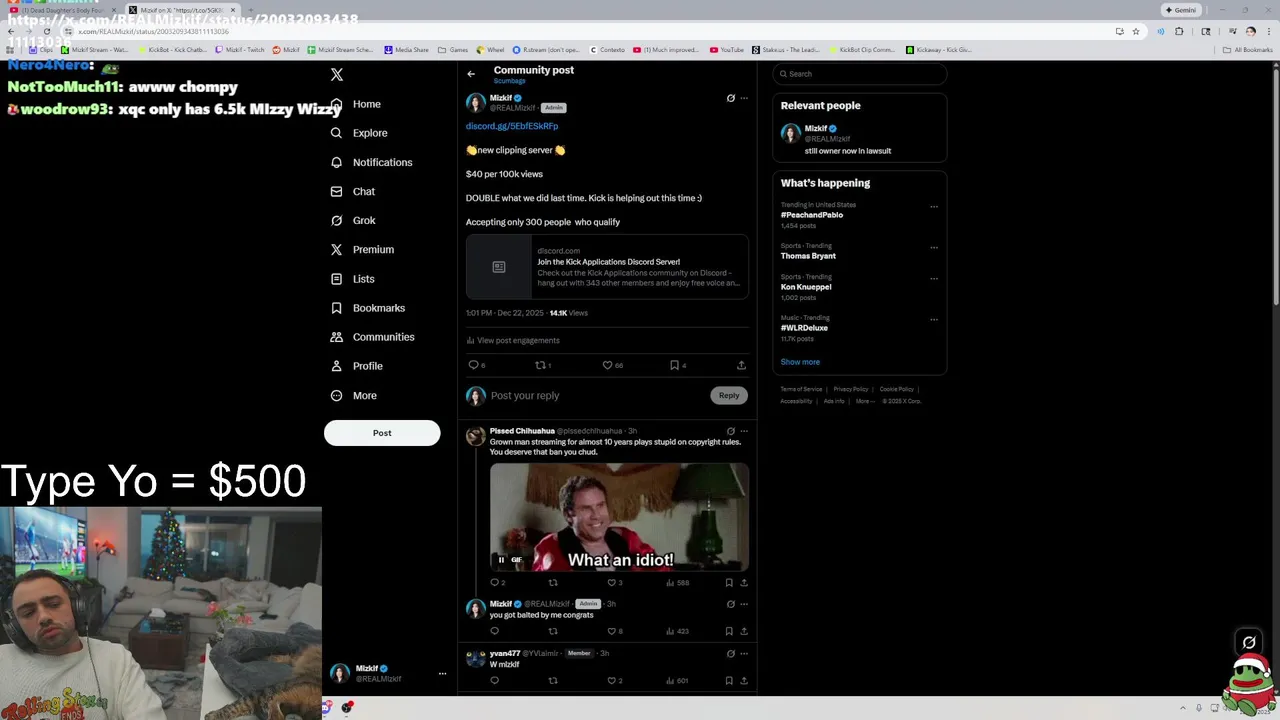Bookmark Mizkif's 'you got baited' reply
The width and height of the screenshot is (1280, 720).
click(x=729, y=631)
